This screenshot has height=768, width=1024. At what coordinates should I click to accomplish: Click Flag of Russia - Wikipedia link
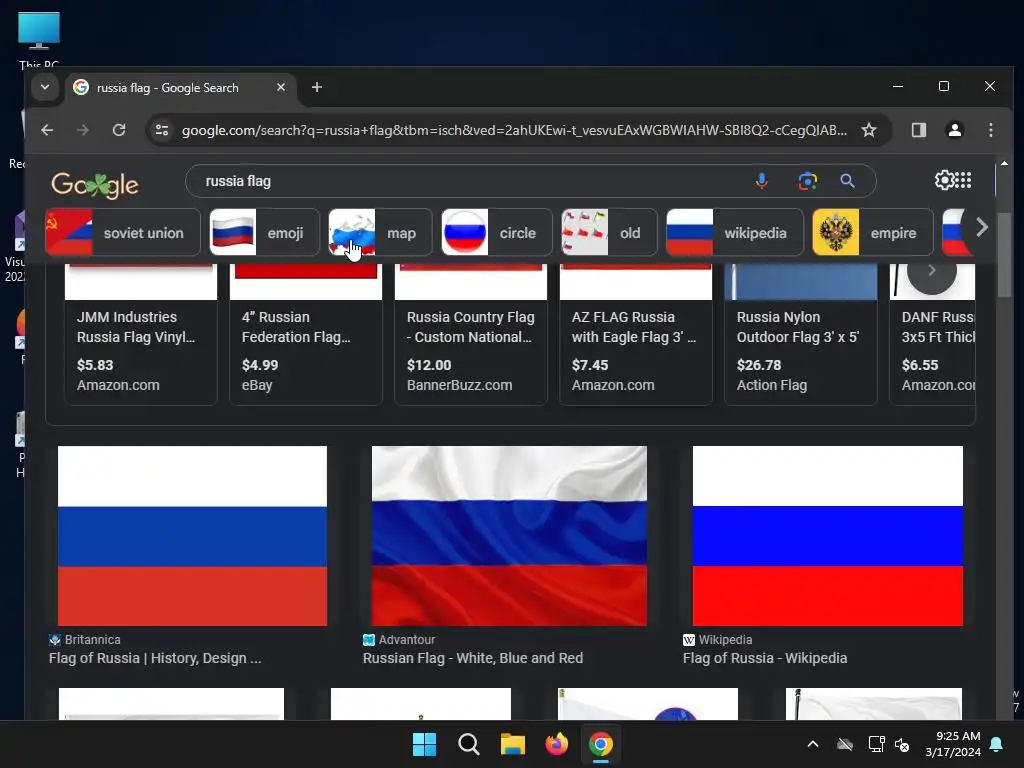click(x=765, y=658)
